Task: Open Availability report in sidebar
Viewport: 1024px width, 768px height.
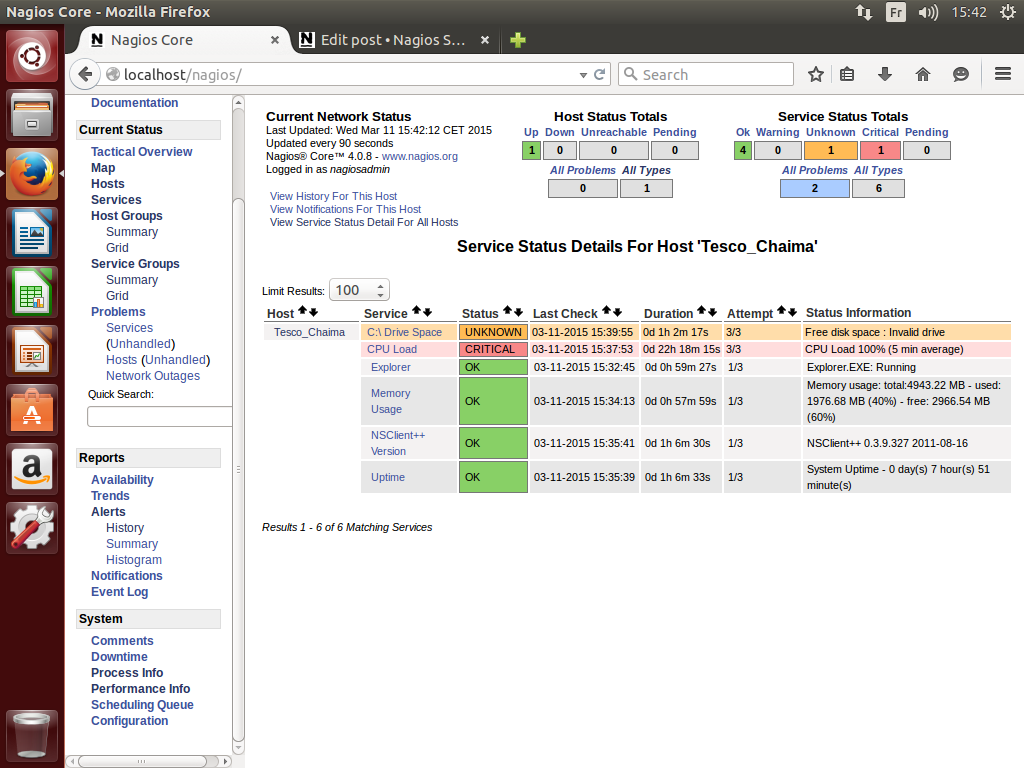Action: [122, 480]
